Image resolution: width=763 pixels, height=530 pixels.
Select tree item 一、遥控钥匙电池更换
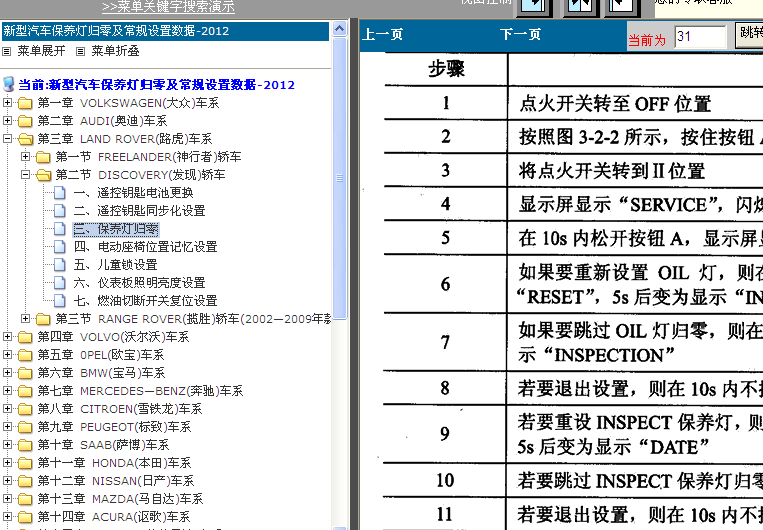click(x=133, y=193)
